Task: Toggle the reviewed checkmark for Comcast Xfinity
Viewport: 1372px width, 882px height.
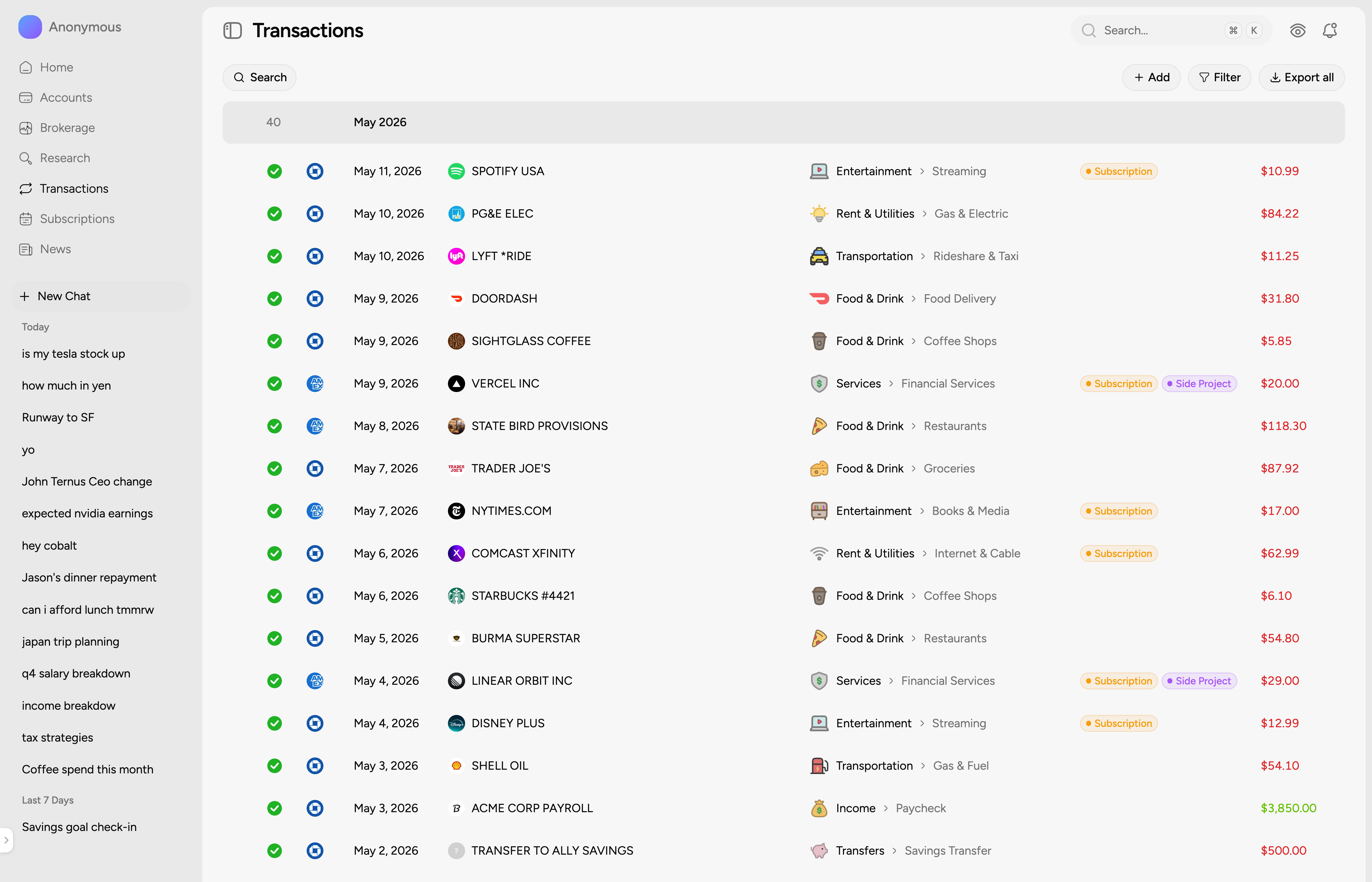Action: [x=274, y=553]
